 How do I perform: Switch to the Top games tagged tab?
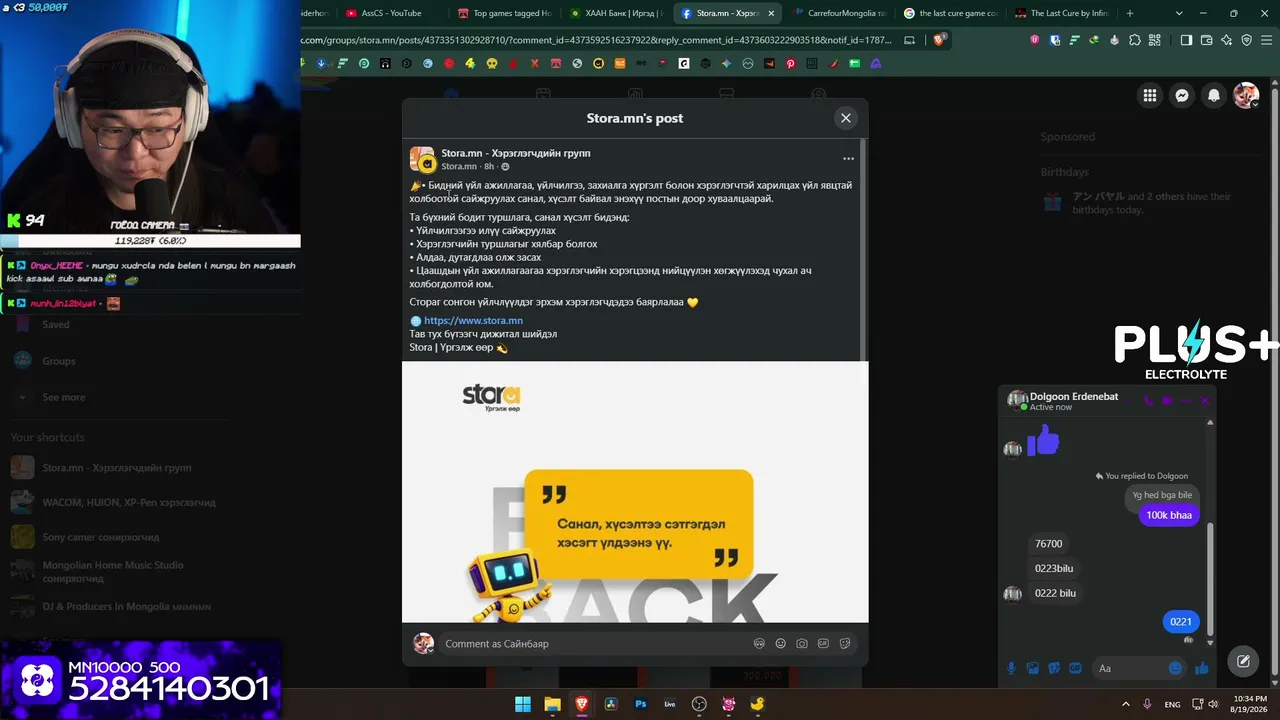(x=504, y=13)
